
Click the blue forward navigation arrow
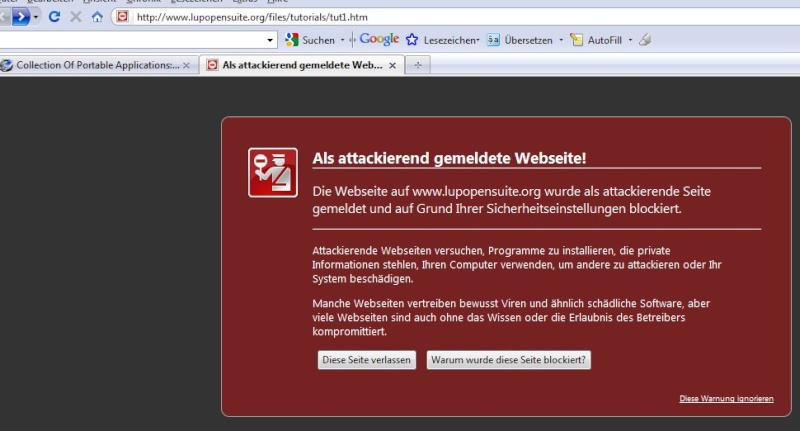coord(20,17)
